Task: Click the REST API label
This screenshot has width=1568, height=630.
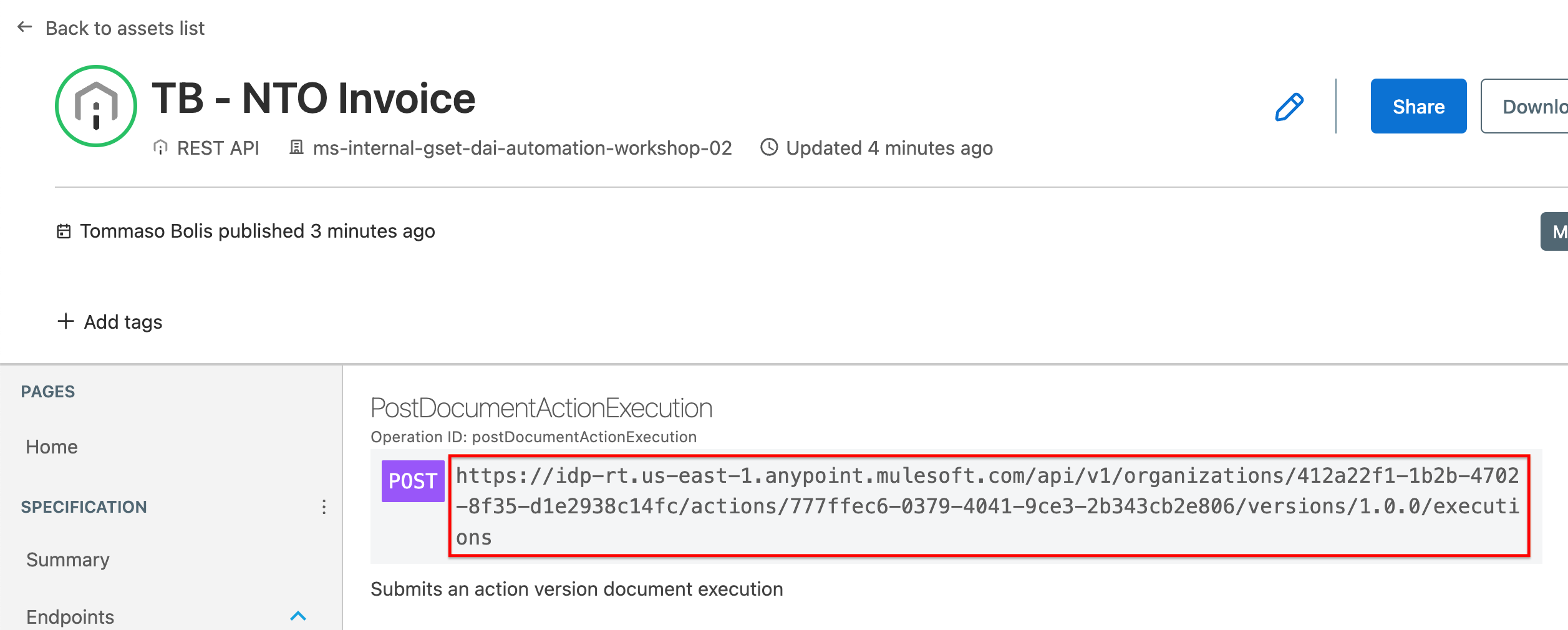Action: coord(218,148)
